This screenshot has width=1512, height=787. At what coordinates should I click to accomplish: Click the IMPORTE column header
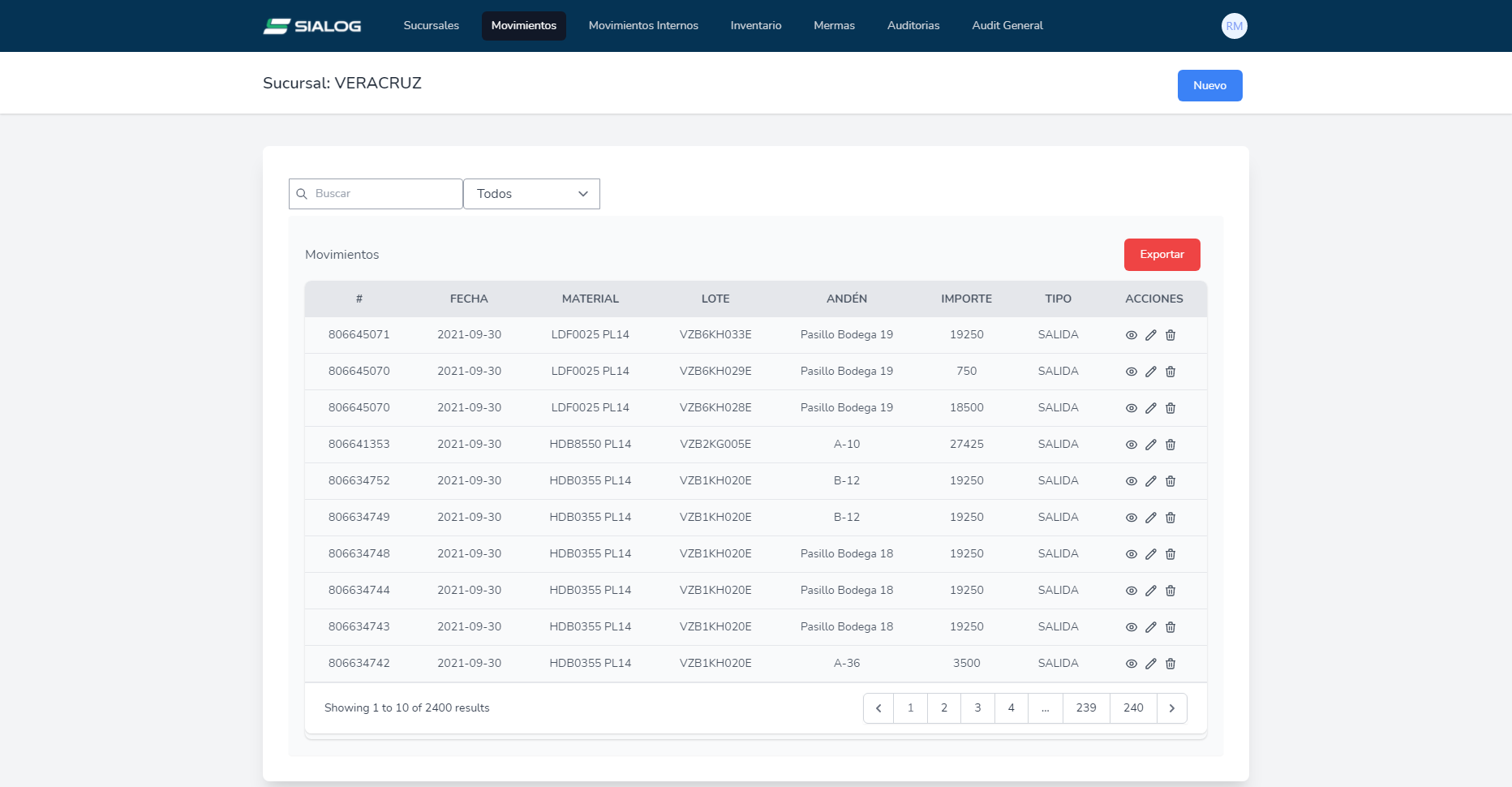pyautogui.click(x=966, y=299)
